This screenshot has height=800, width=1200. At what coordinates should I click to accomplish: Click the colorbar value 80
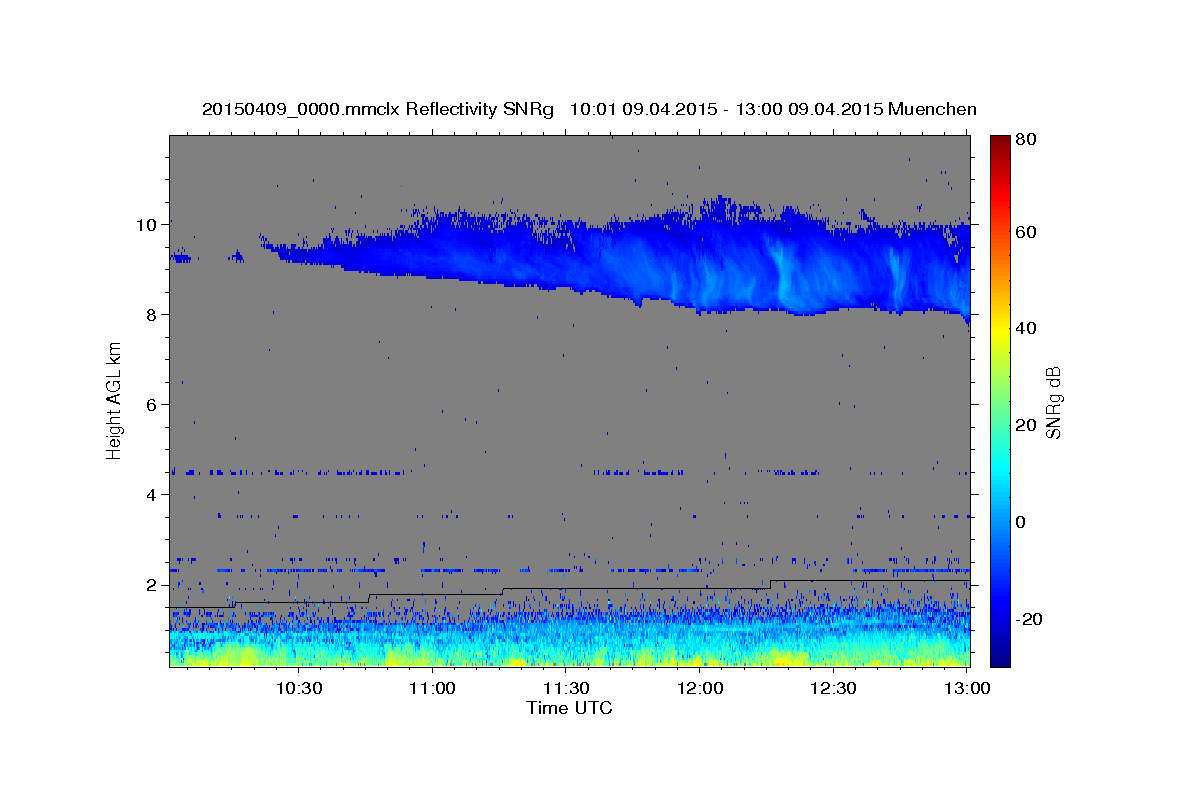1024,140
